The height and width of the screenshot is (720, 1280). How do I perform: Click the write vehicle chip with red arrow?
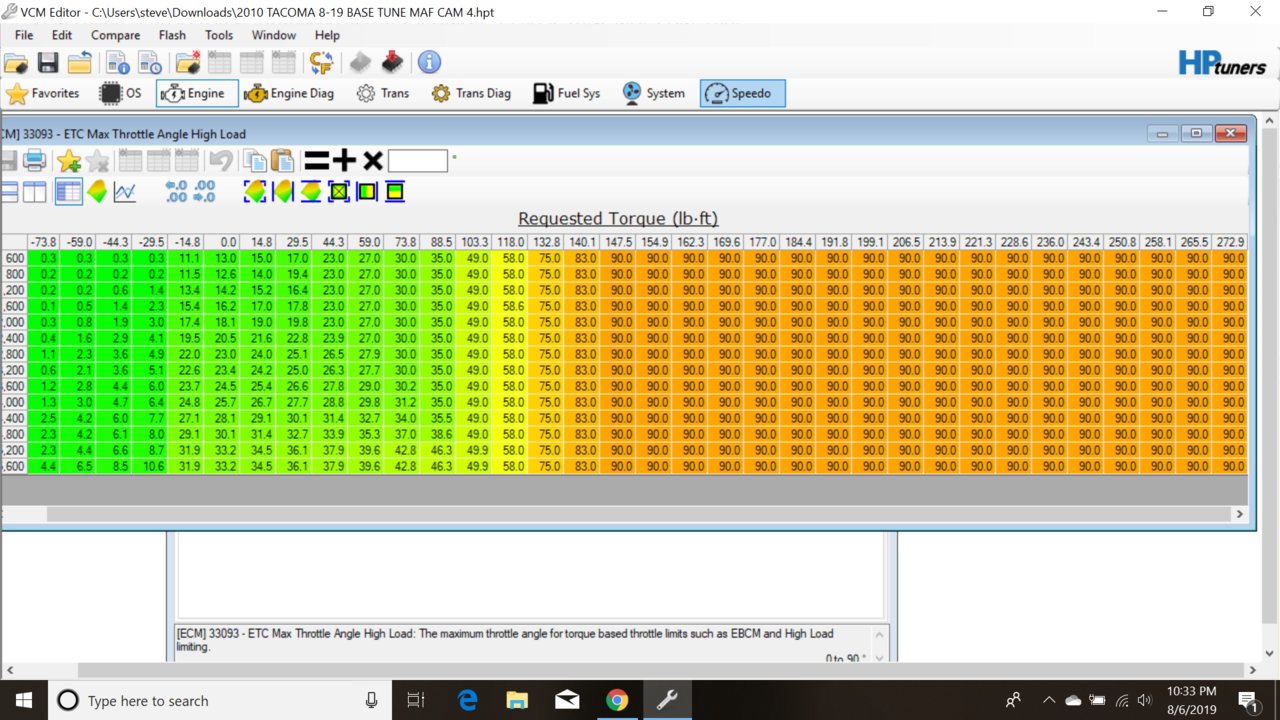[x=392, y=63]
